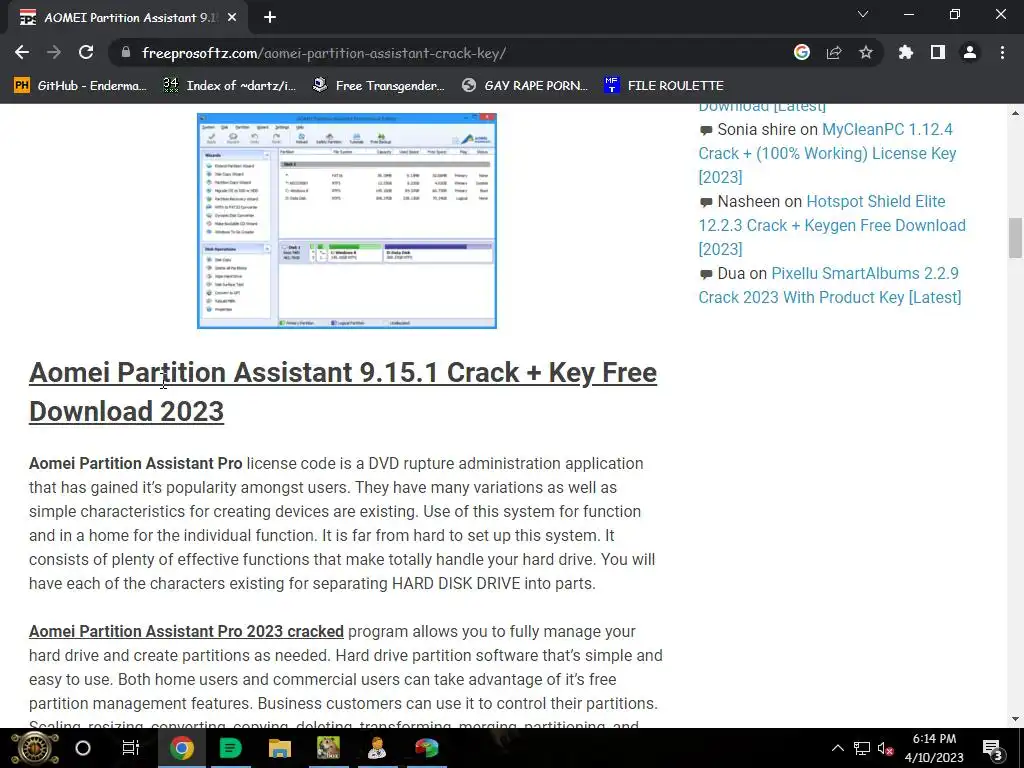Click the Dua comment author text
1024x768 pixels.
point(731,273)
